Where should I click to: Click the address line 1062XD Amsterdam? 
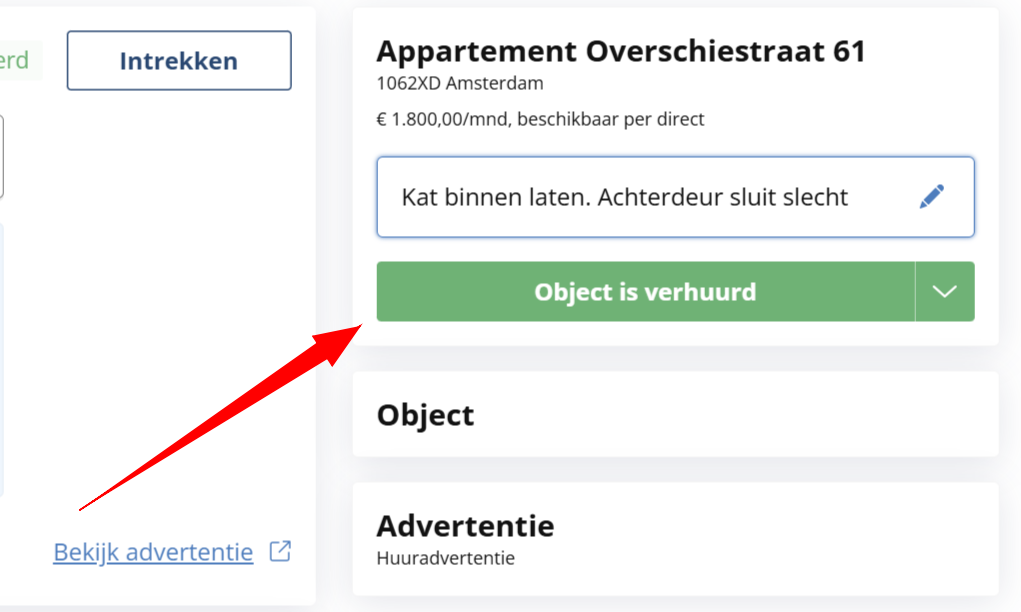tap(460, 83)
